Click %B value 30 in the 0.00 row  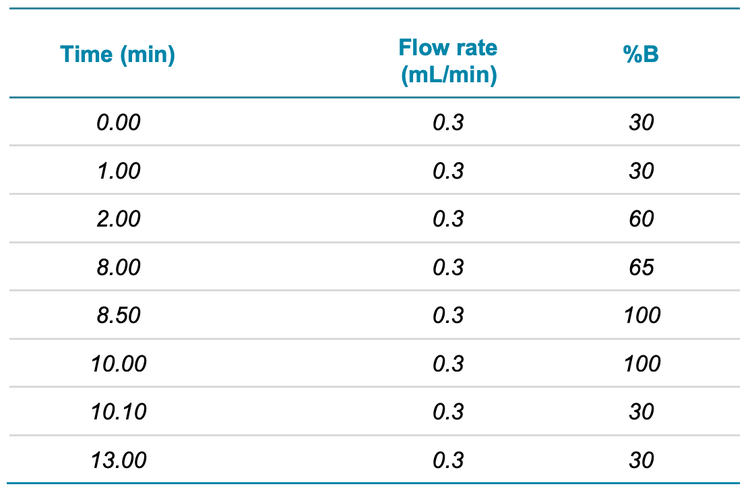641,123
